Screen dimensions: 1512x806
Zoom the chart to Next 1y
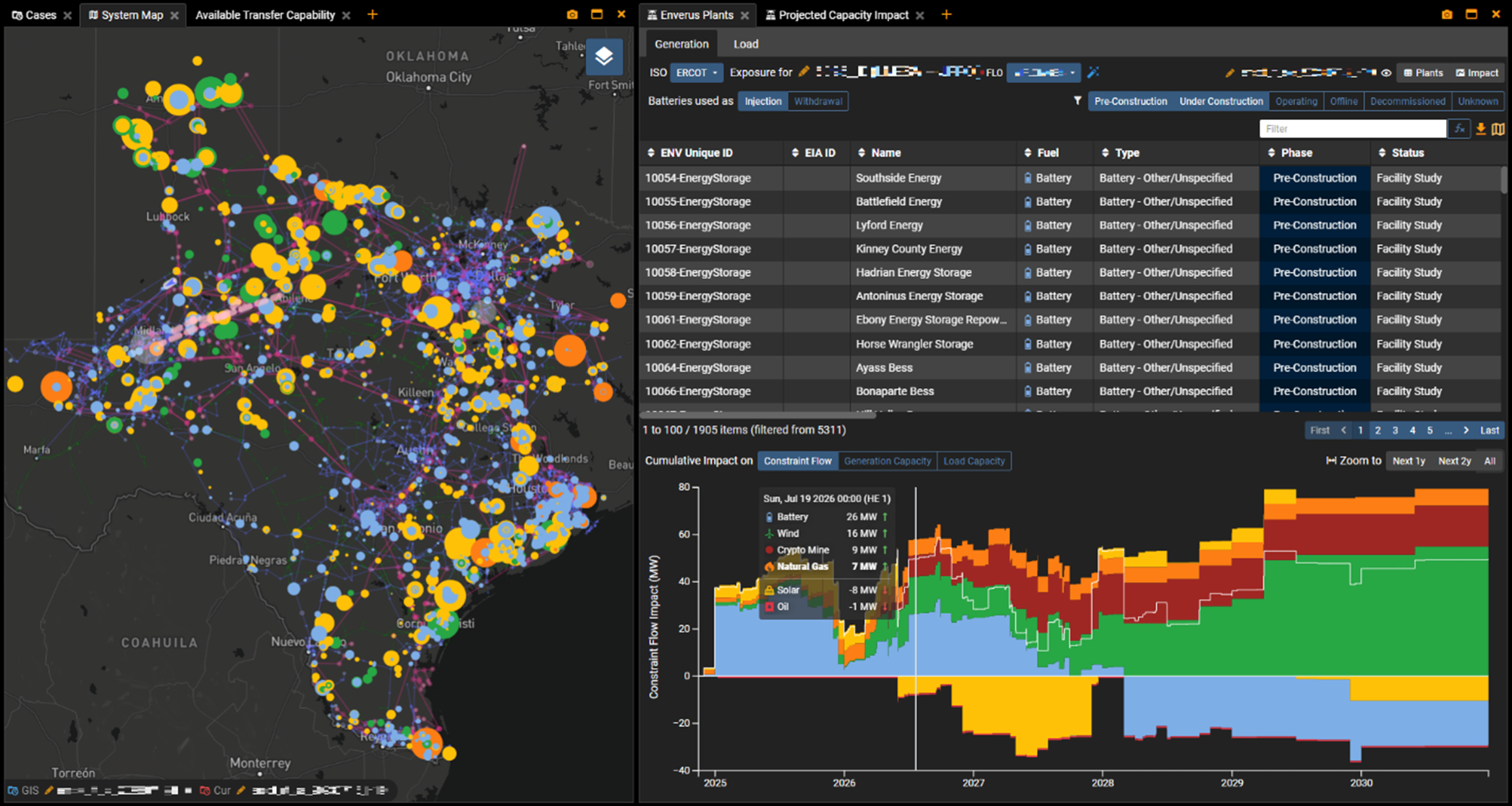click(x=1408, y=461)
